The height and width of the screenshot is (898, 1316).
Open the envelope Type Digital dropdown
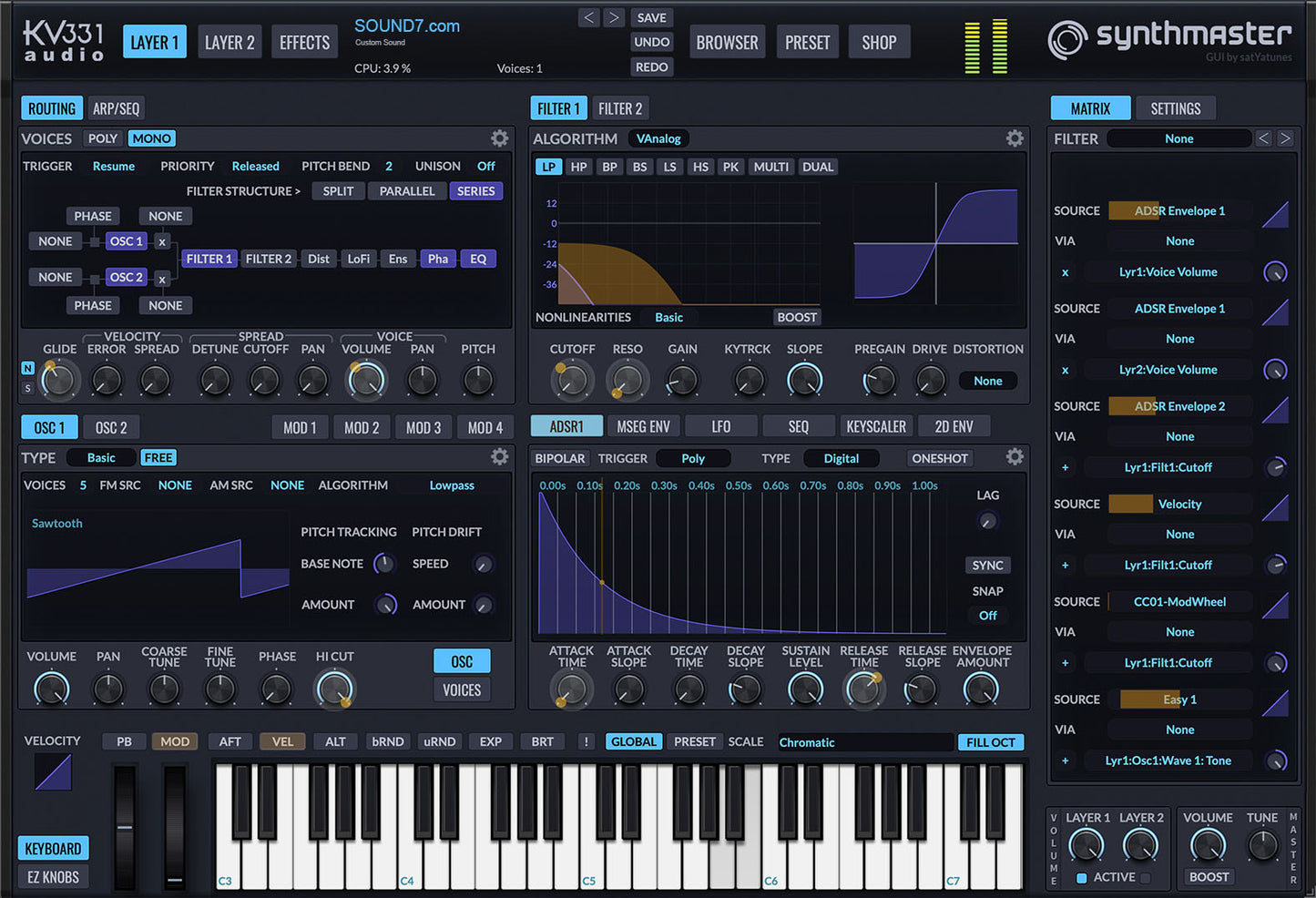(842, 458)
